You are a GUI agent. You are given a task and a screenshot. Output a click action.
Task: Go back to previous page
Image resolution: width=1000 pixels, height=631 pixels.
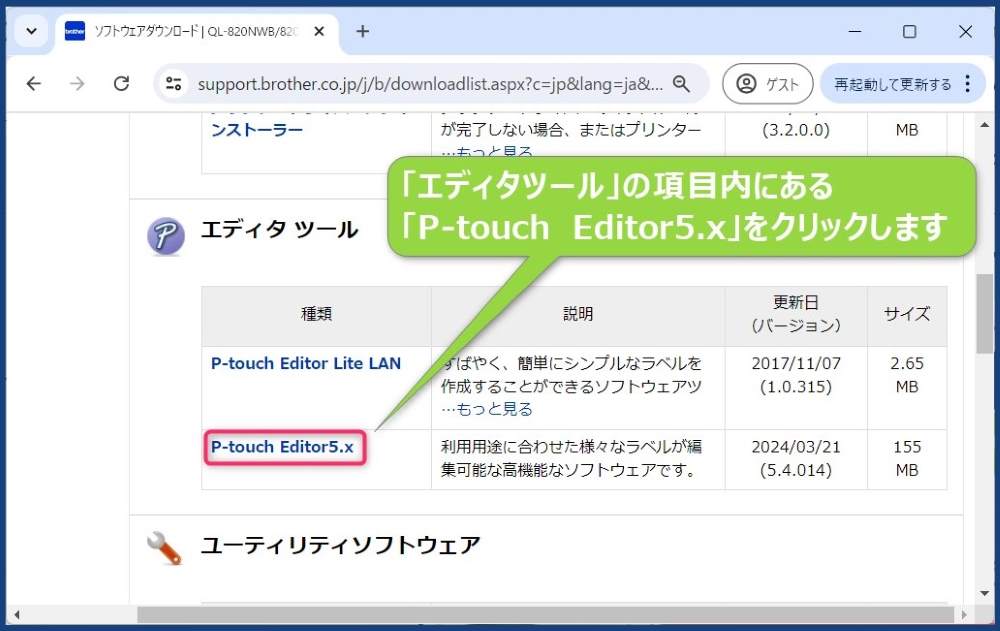click(x=34, y=84)
